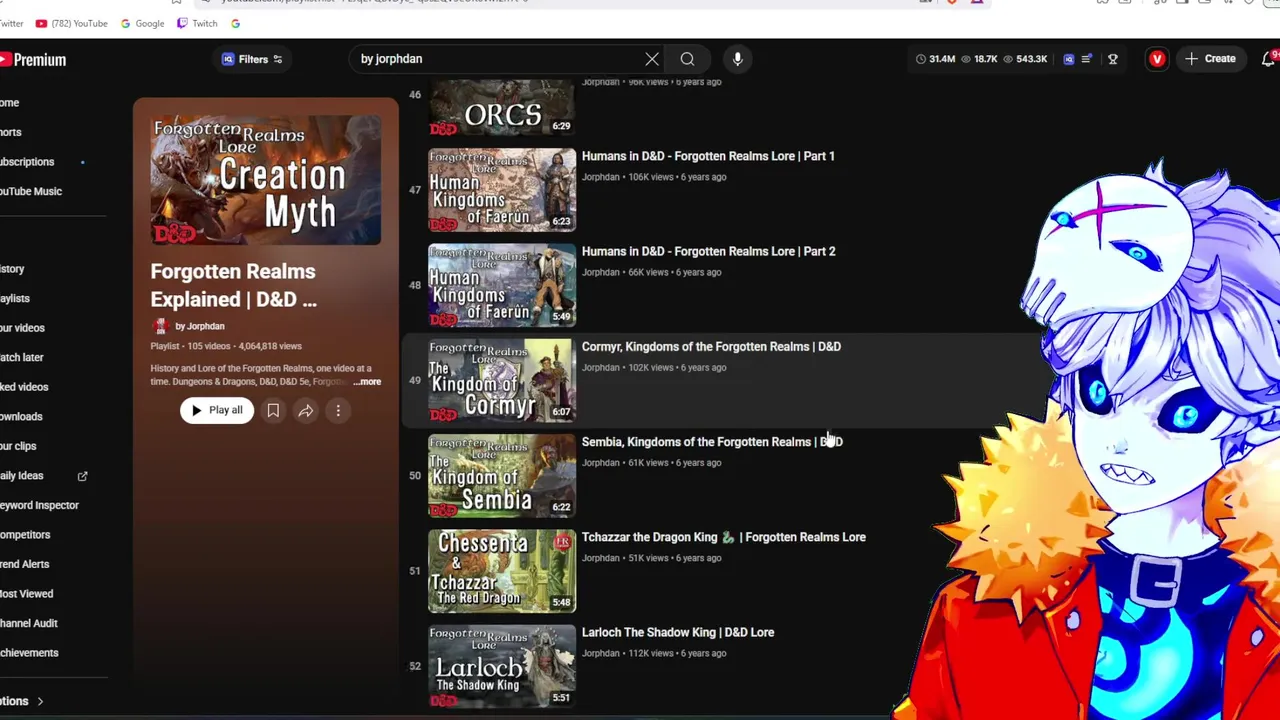Screen dimensions: 1280x720
Task: Play all videos in the playlist
Action: coord(217,410)
